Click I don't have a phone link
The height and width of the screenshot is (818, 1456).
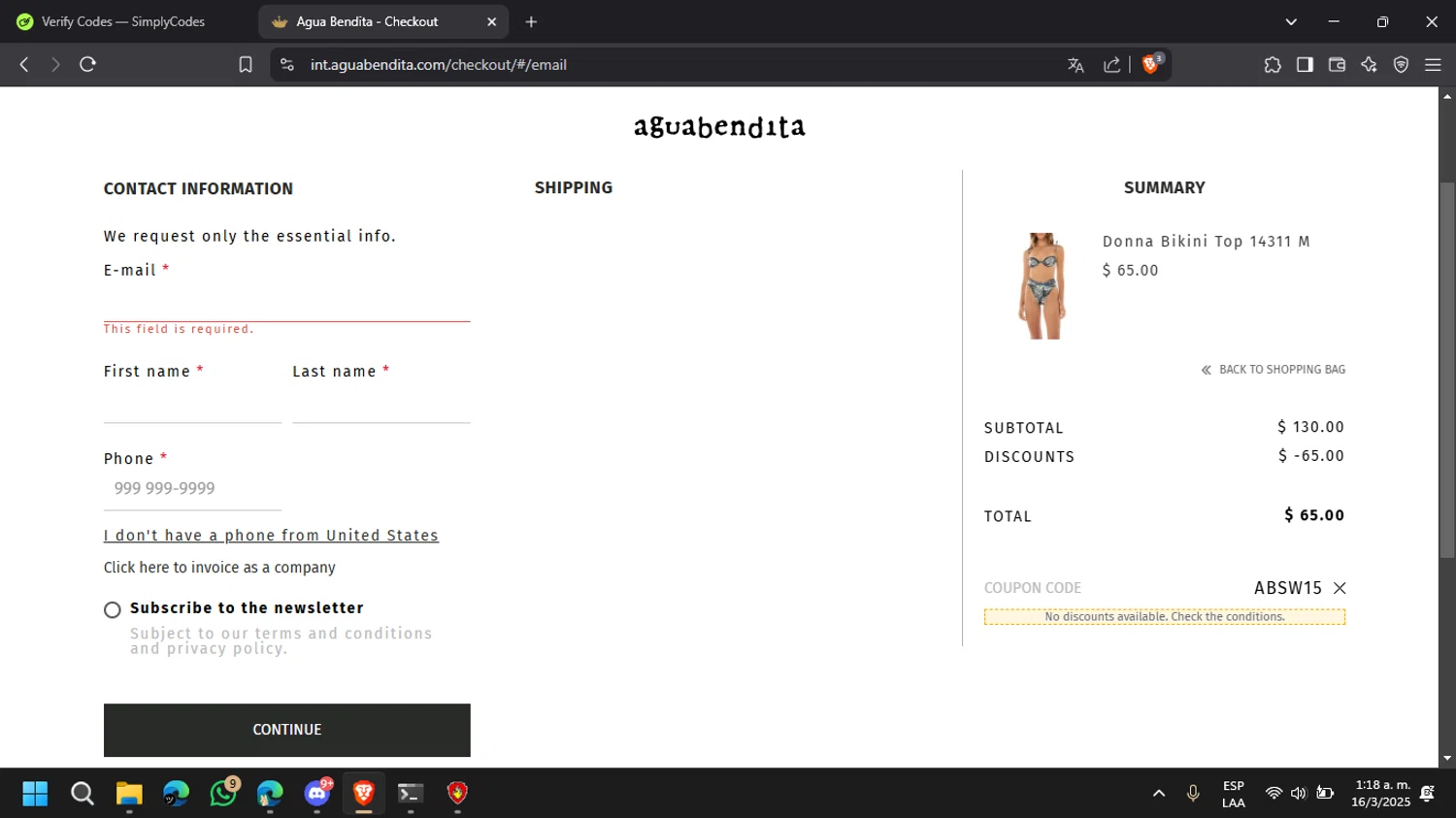point(271,536)
